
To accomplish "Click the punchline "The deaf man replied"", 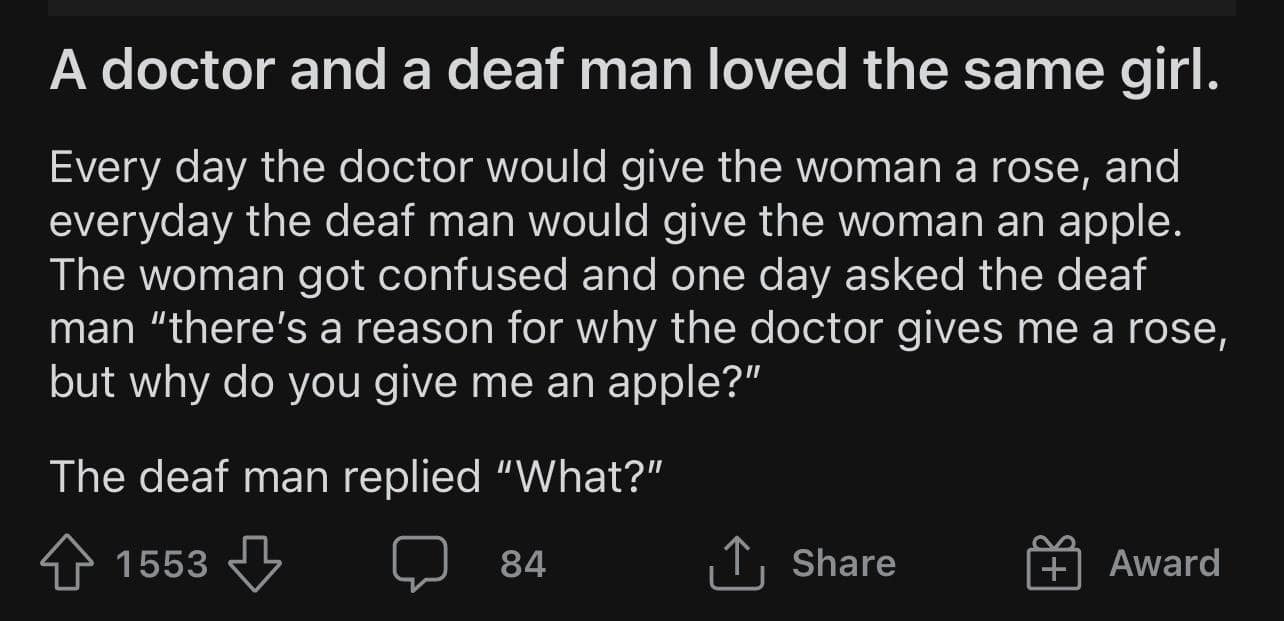I will [x=265, y=476].
